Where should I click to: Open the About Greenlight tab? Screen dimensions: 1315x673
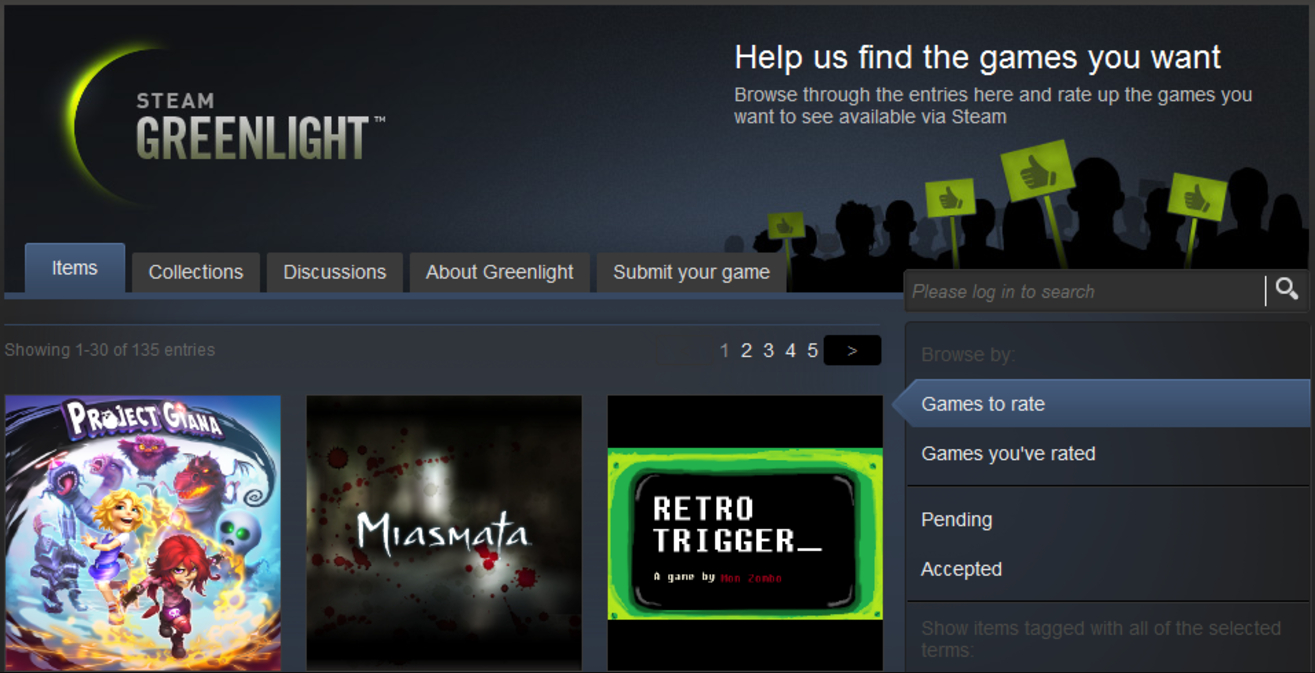click(x=500, y=272)
